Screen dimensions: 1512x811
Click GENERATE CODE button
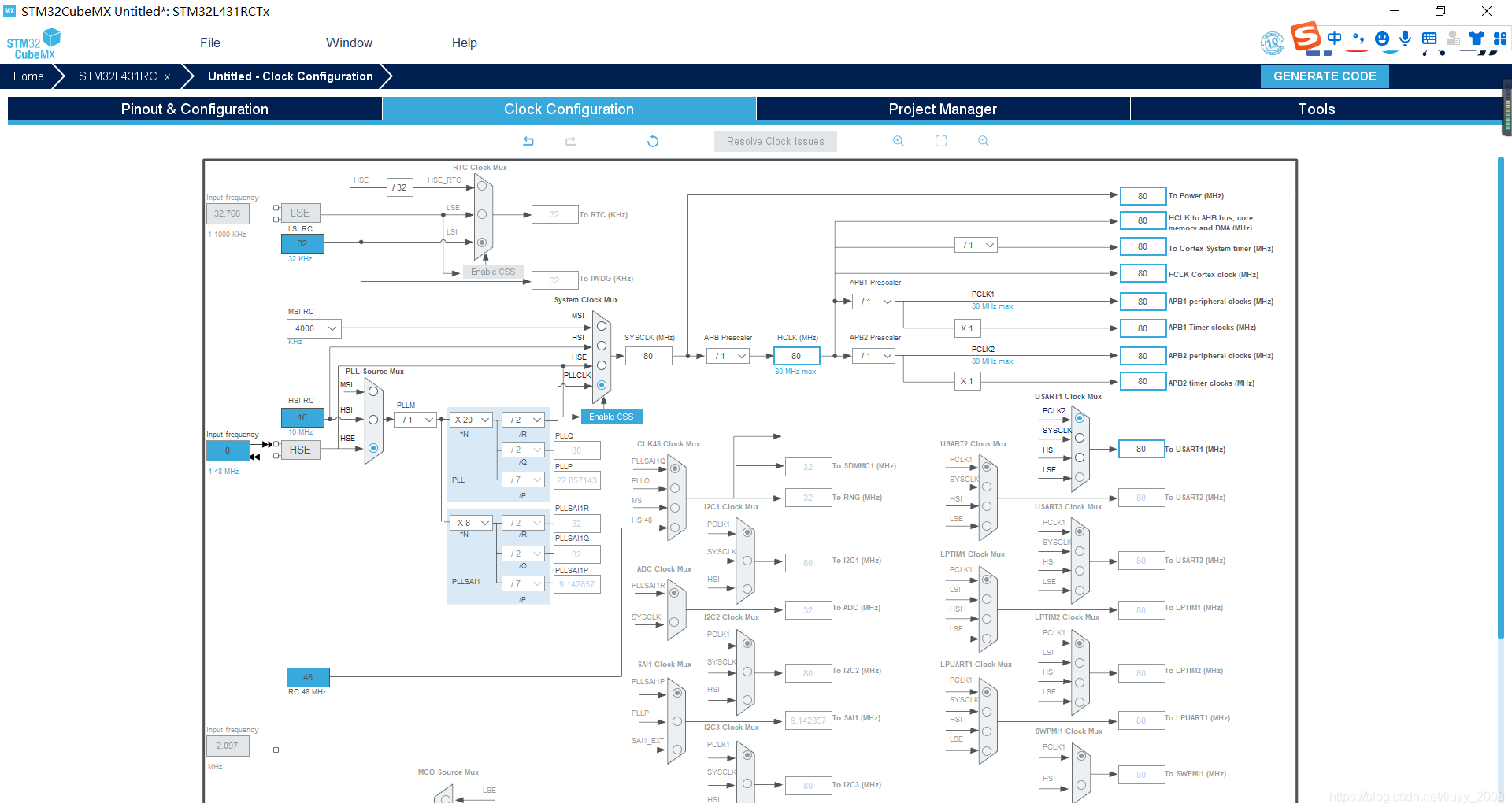point(1325,76)
